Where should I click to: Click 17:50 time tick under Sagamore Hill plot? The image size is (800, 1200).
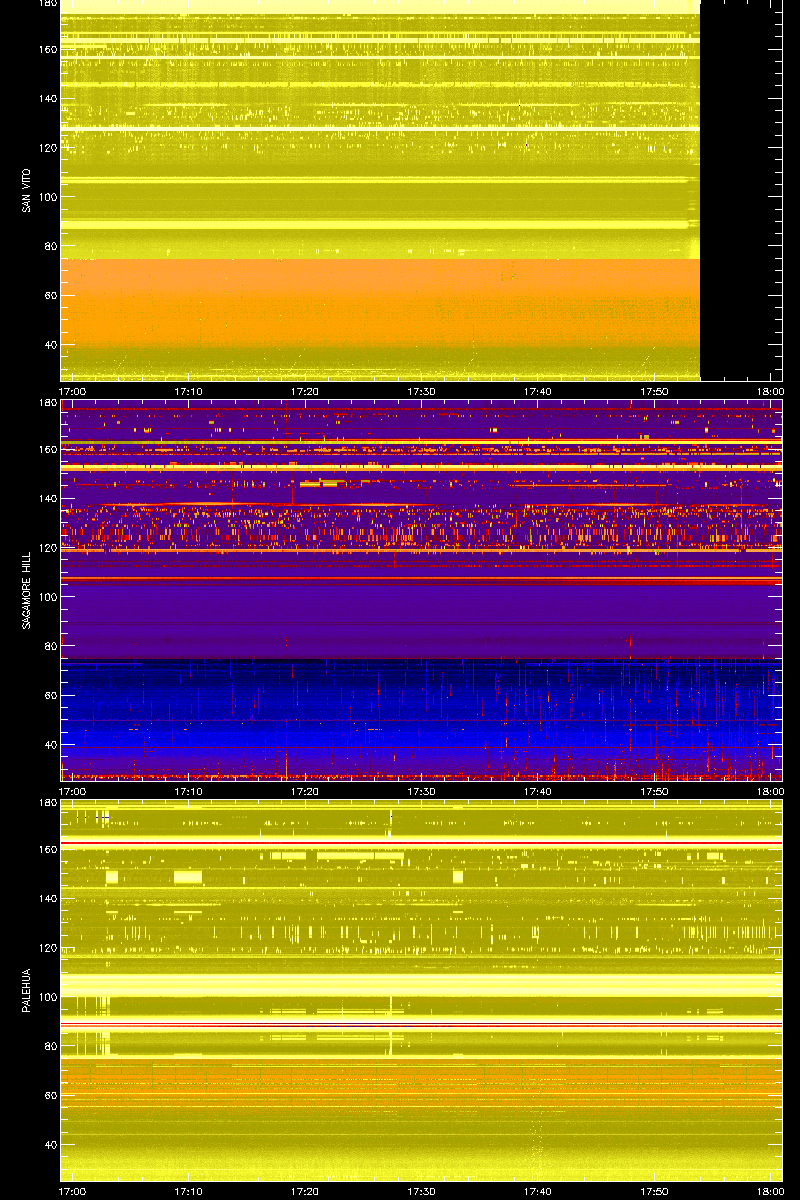pyautogui.click(x=655, y=791)
